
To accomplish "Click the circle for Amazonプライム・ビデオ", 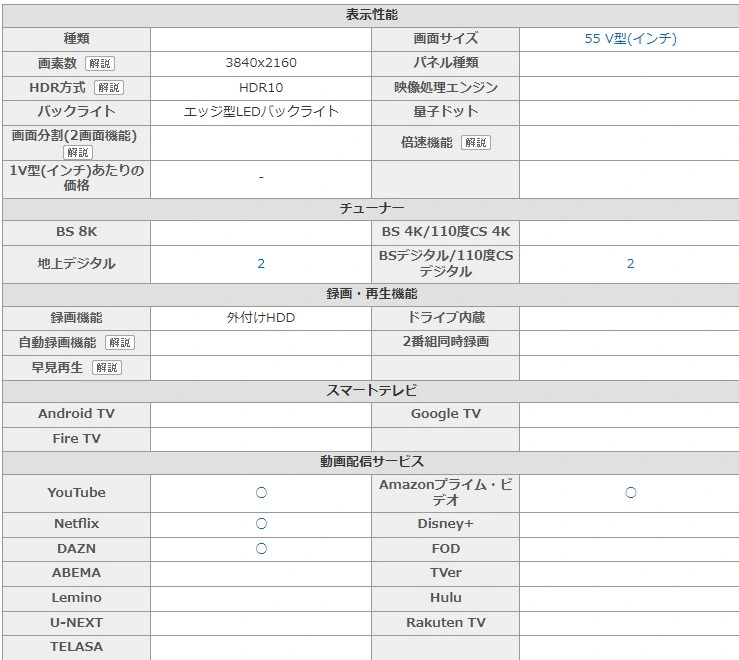I will [x=630, y=493].
